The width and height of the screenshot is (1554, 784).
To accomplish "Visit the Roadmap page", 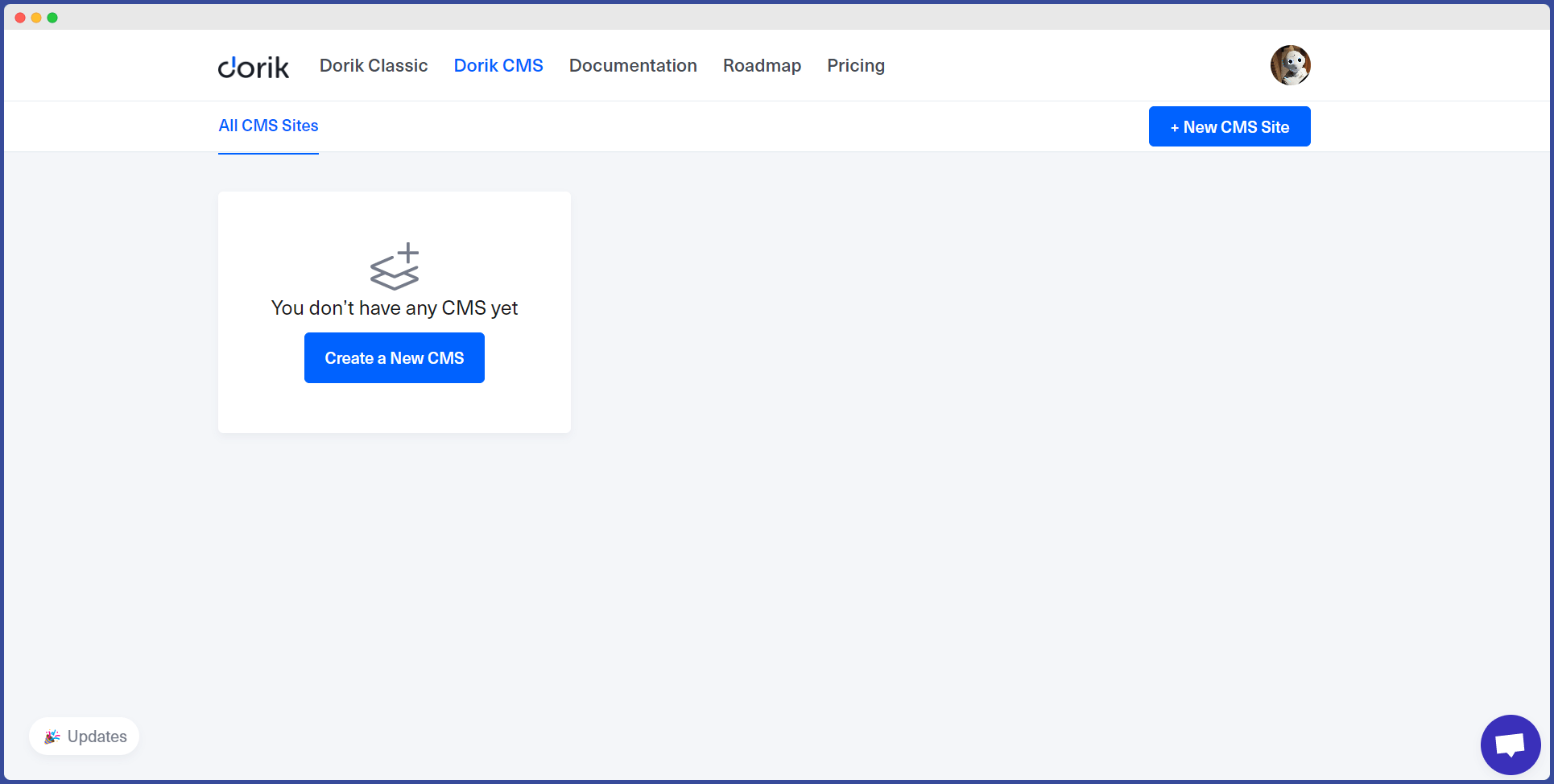I will (762, 66).
